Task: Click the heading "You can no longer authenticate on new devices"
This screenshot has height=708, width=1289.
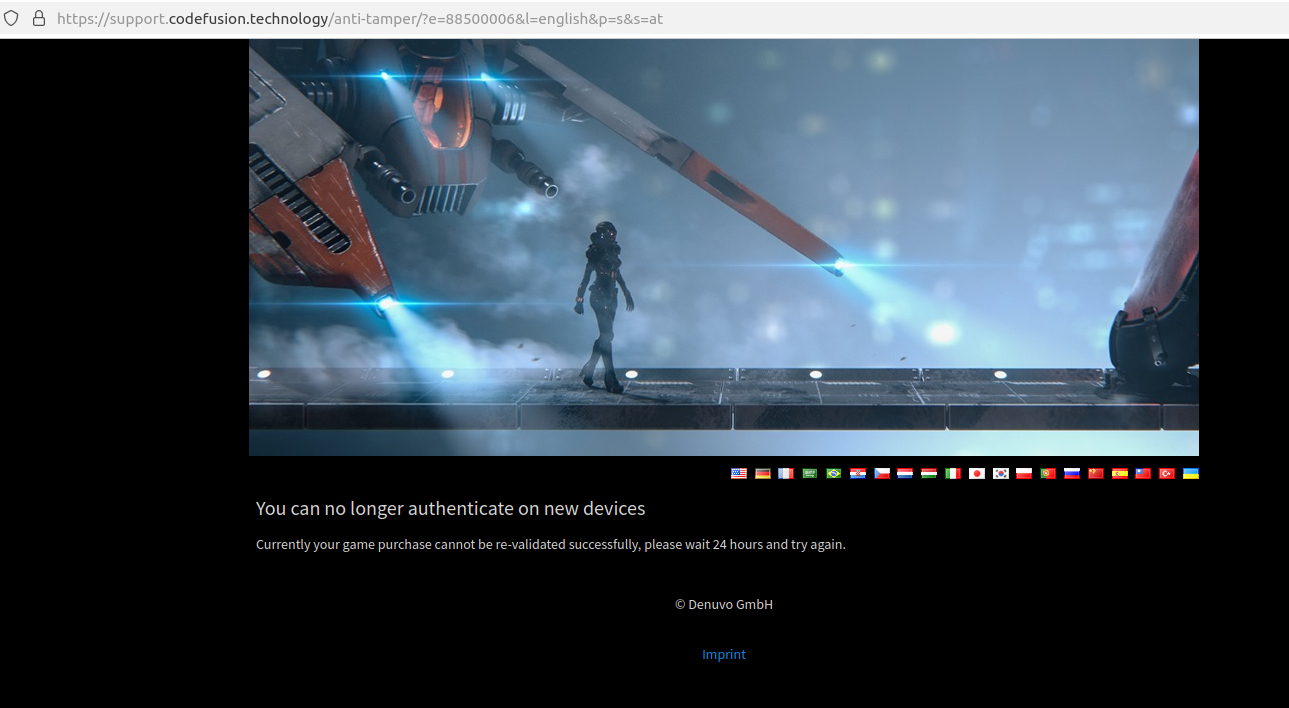Action: [451, 508]
